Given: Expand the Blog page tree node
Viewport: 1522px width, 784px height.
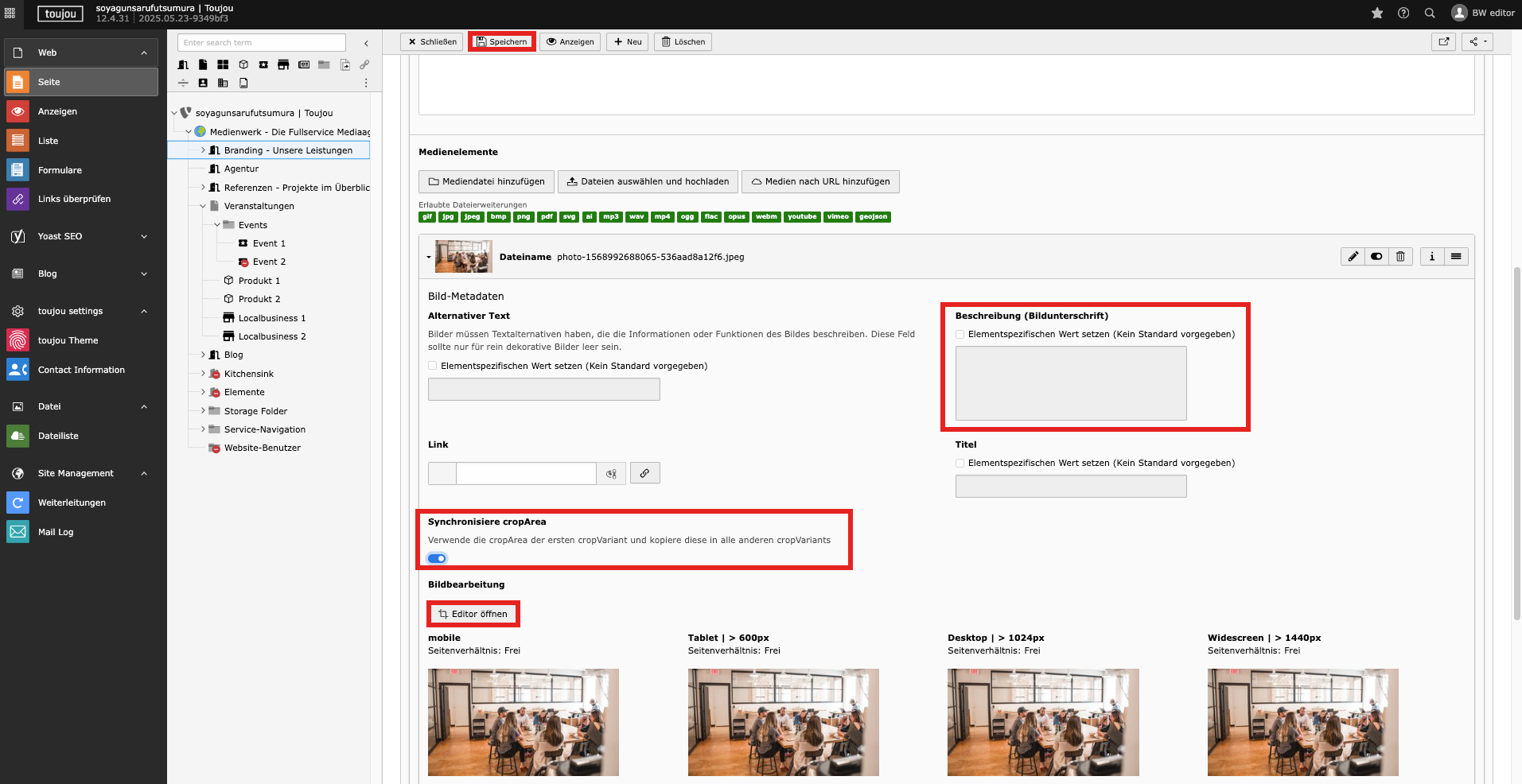Looking at the screenshot, I should [x=203, y=355].
